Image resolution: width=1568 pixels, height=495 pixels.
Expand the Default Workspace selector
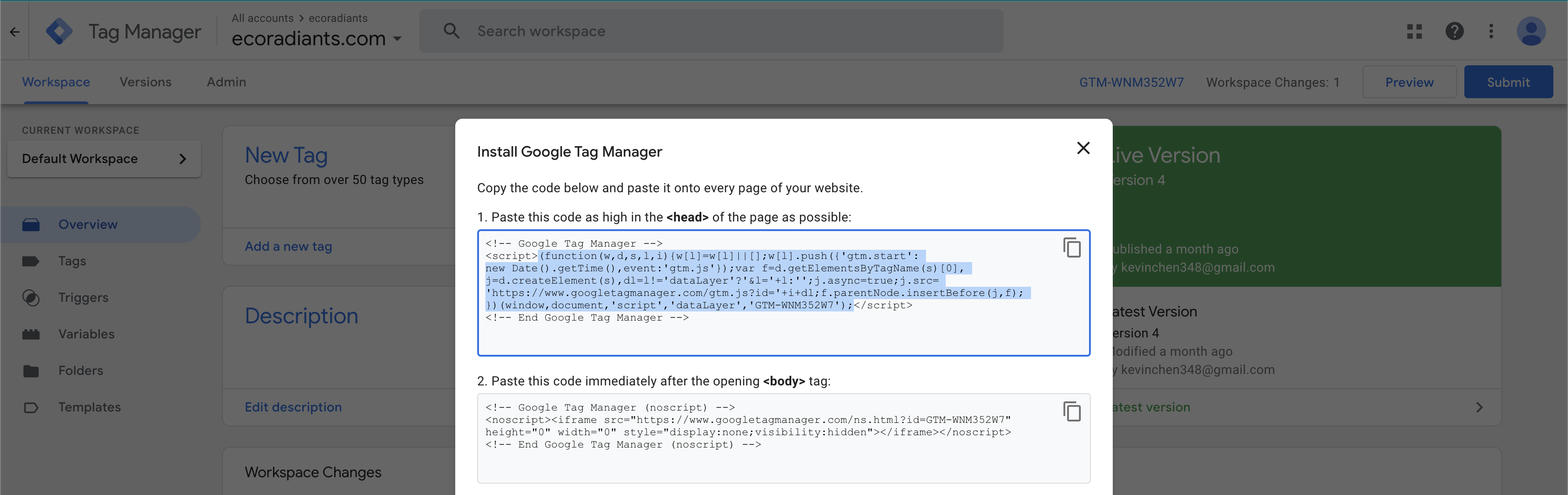click(x=104, y=159)
